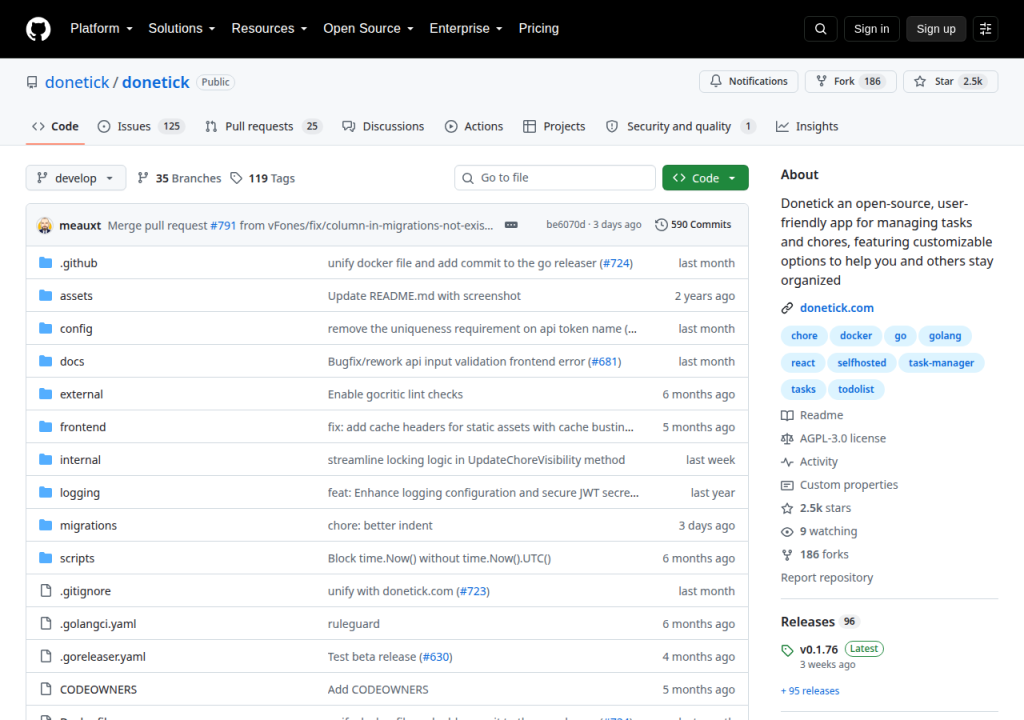Open the Open Source dropdown menu
Image resolution: width=1024 pixels, height=720 pixels.
click(x=368, y=29)
